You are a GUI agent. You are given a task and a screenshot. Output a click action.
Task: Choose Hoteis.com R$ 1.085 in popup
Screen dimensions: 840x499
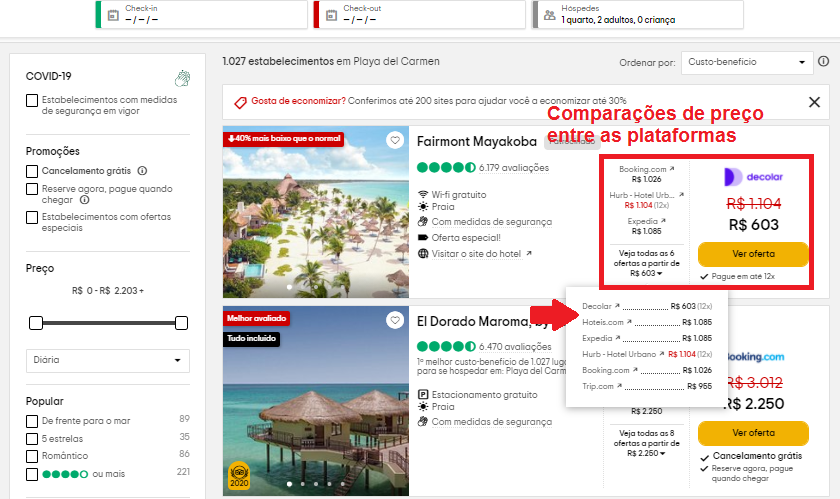tap(647, 322)
